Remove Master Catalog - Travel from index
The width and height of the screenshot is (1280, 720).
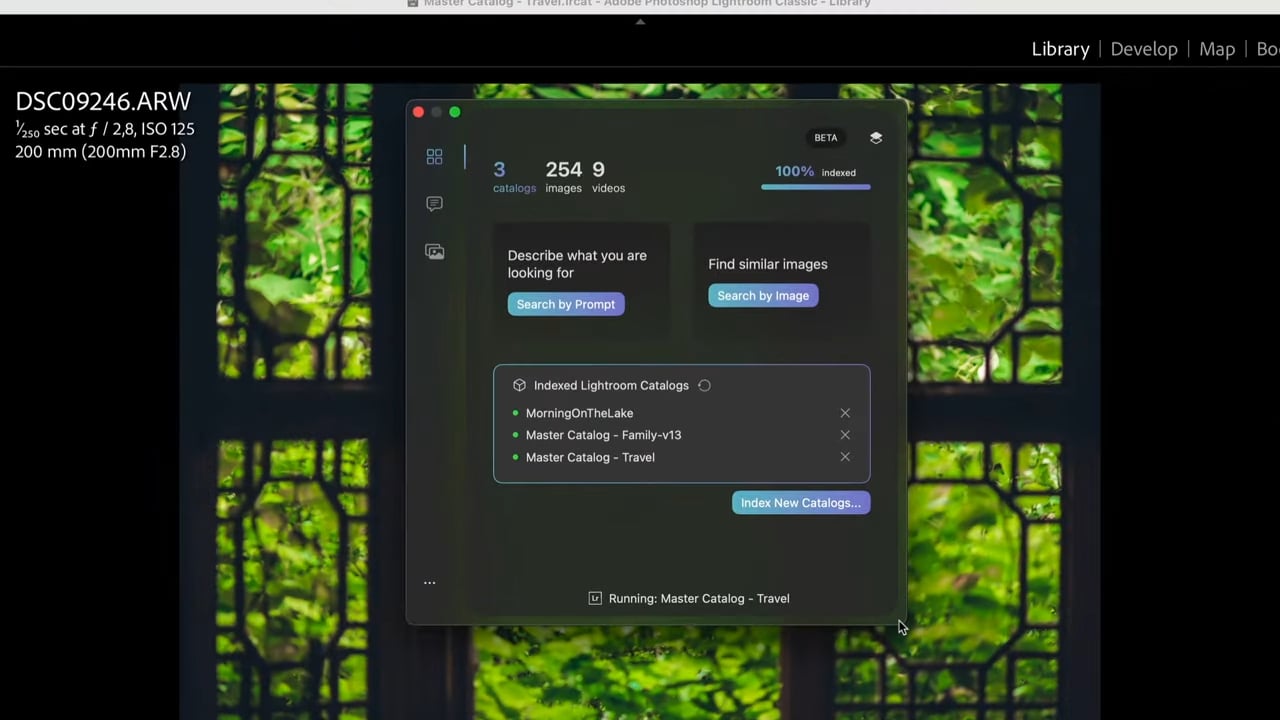click(x=845, y=457)
